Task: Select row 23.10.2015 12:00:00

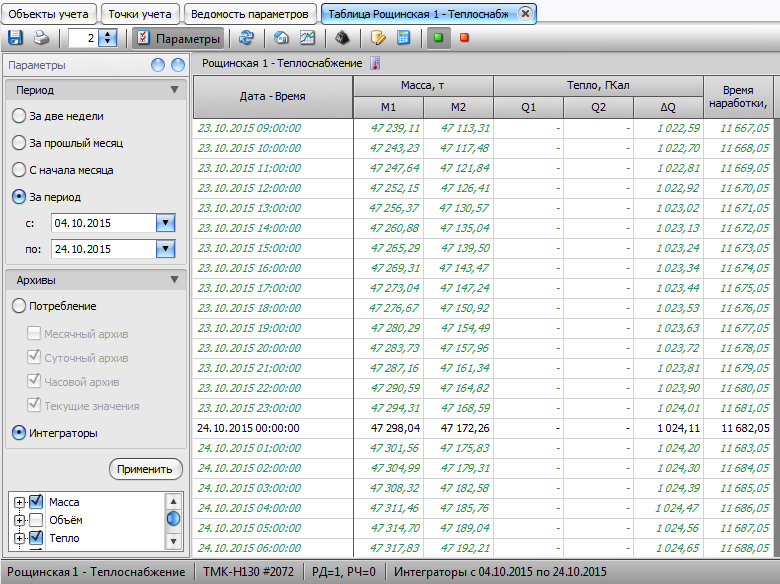Action: click(483, 189)
